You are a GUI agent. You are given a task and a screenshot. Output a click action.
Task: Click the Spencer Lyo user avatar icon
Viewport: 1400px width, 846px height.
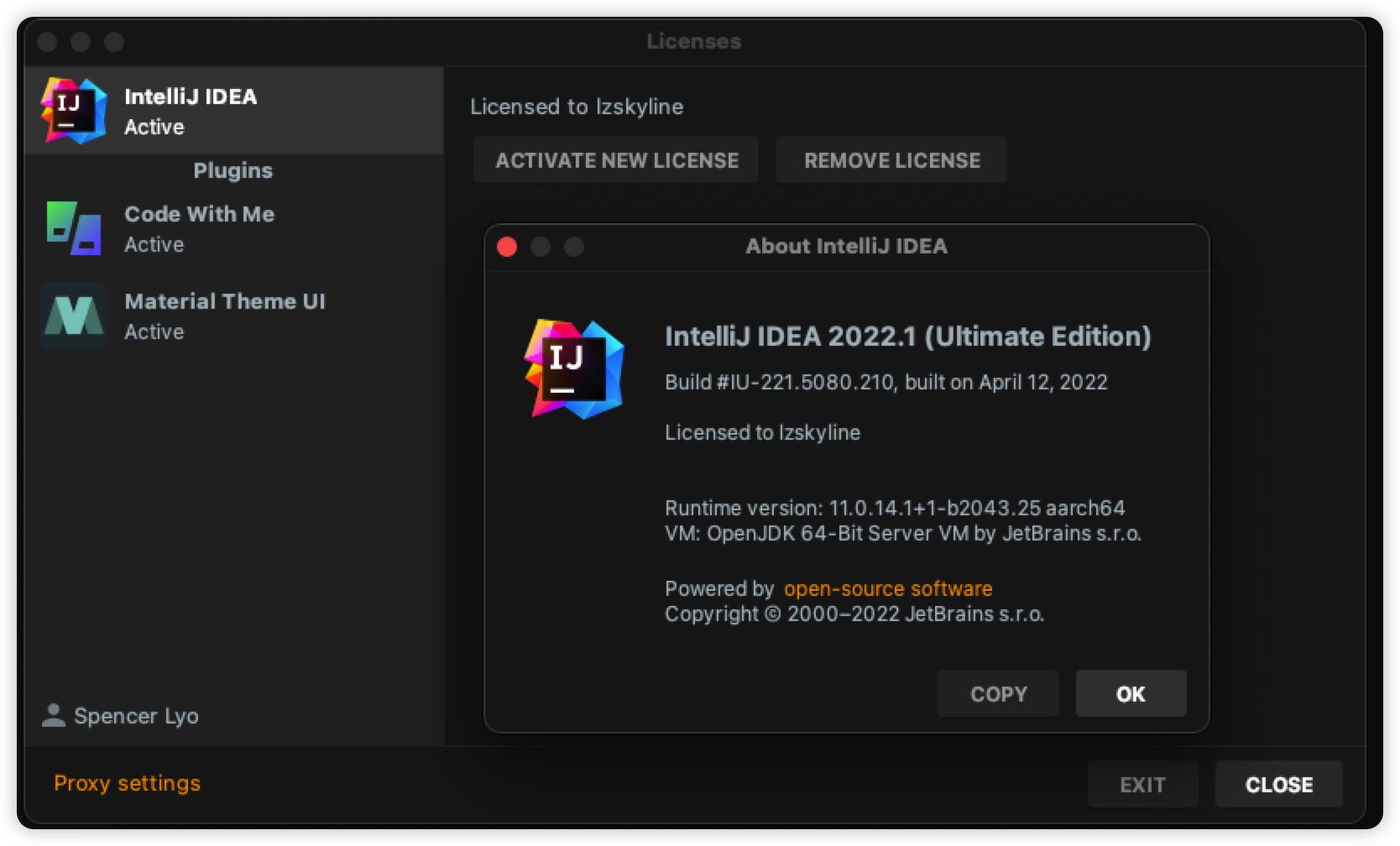pos(54,715)
